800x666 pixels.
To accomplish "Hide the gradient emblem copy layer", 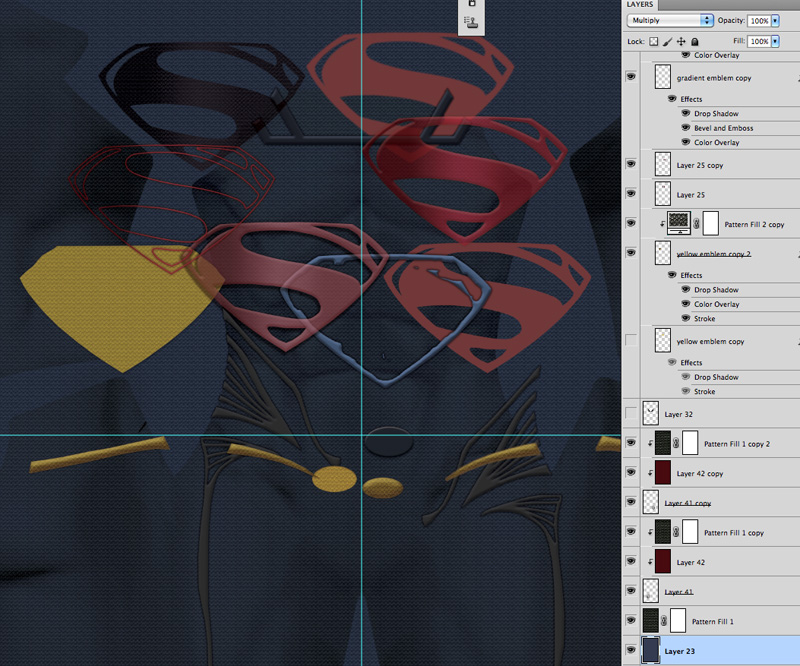I will (x=631, y=77).
